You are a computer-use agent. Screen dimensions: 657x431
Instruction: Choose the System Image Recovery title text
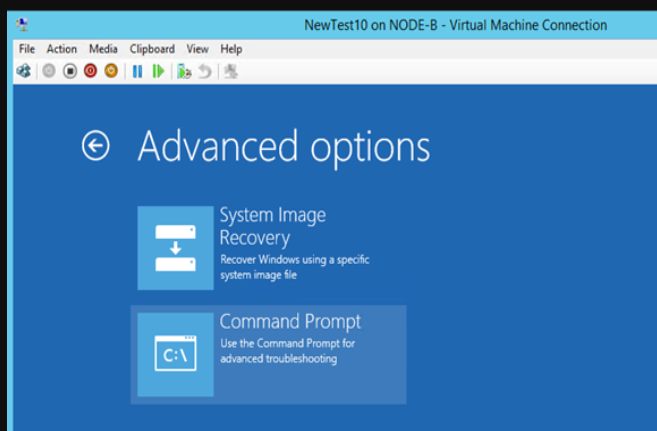[273, 227]
